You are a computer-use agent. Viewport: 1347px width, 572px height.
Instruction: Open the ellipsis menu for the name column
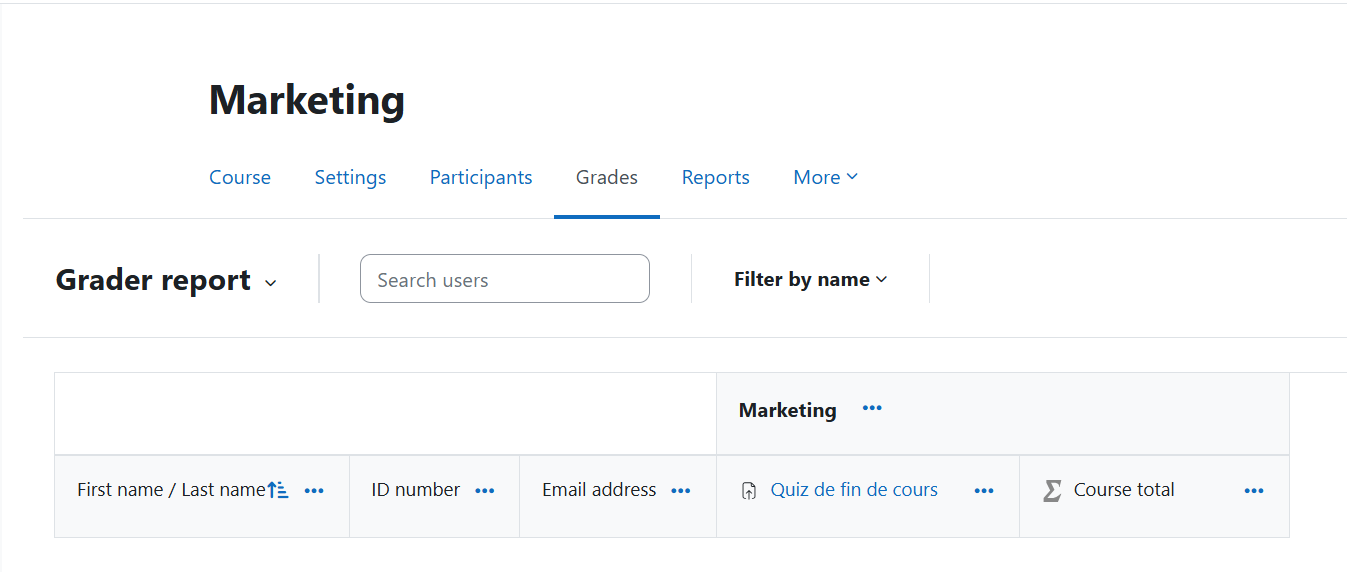coord(314,491)
